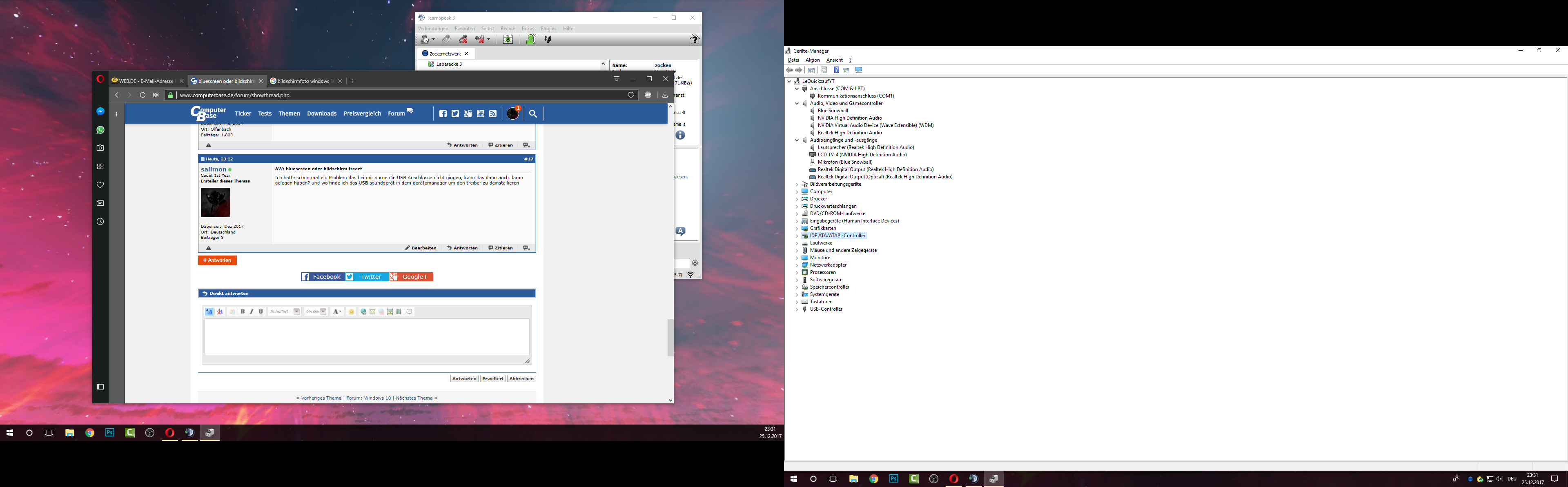Click the orange + Antworten button
The image size is (1568, 487).
pyautogui.click(x=217, y=260)
